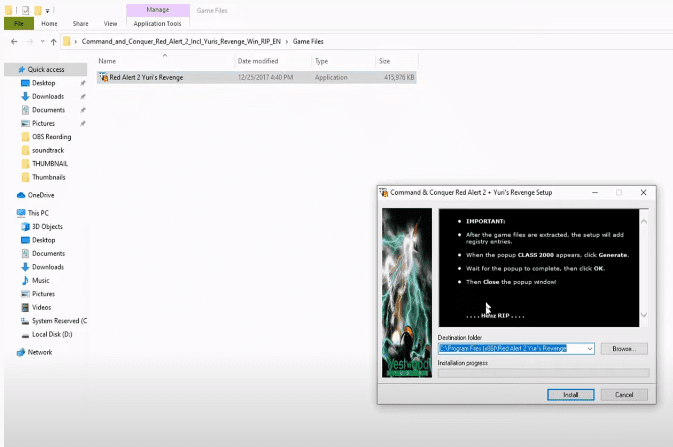
Task: Click the OneDrive cloud icon
Action: click(21, 195)
